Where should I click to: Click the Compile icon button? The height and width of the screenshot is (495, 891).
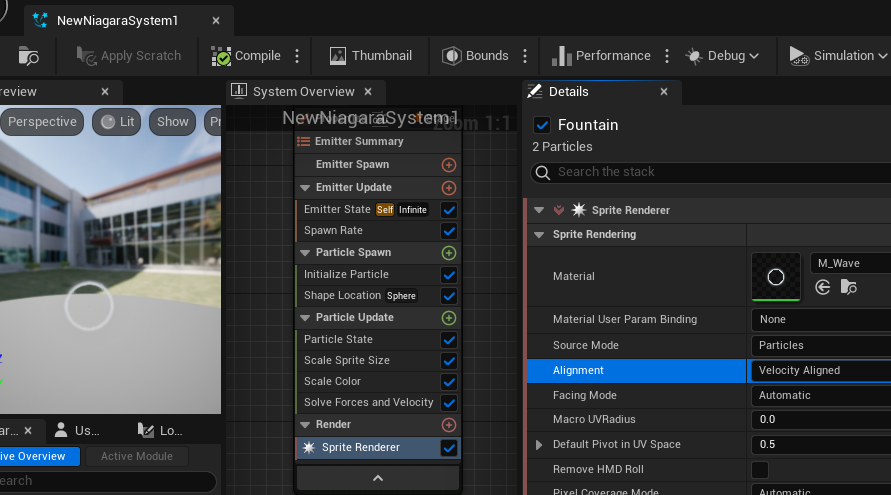click(x=246, y=56)
